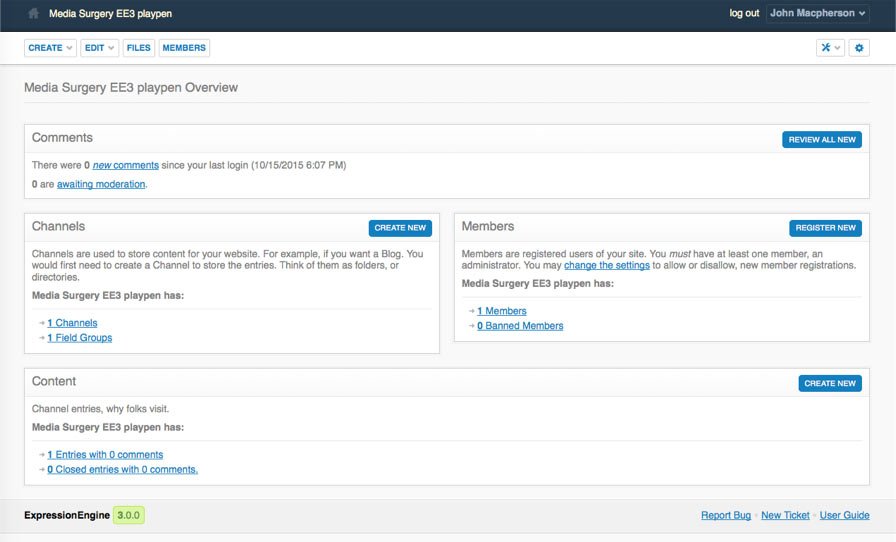Click the REVIEW ALL NEW button

coord(822,140)
